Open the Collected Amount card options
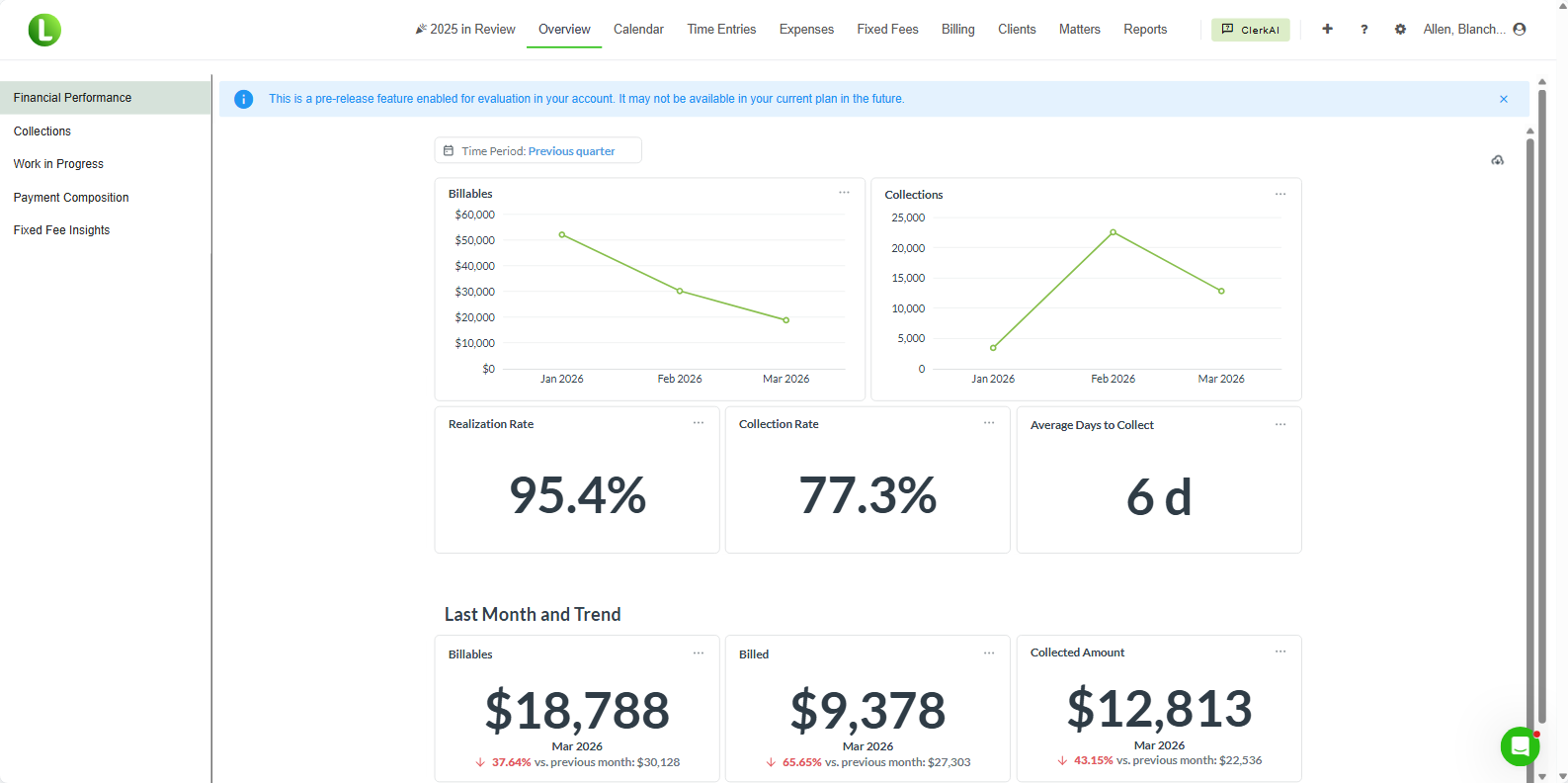1568x783 pixels. (x=1280, y=652)
